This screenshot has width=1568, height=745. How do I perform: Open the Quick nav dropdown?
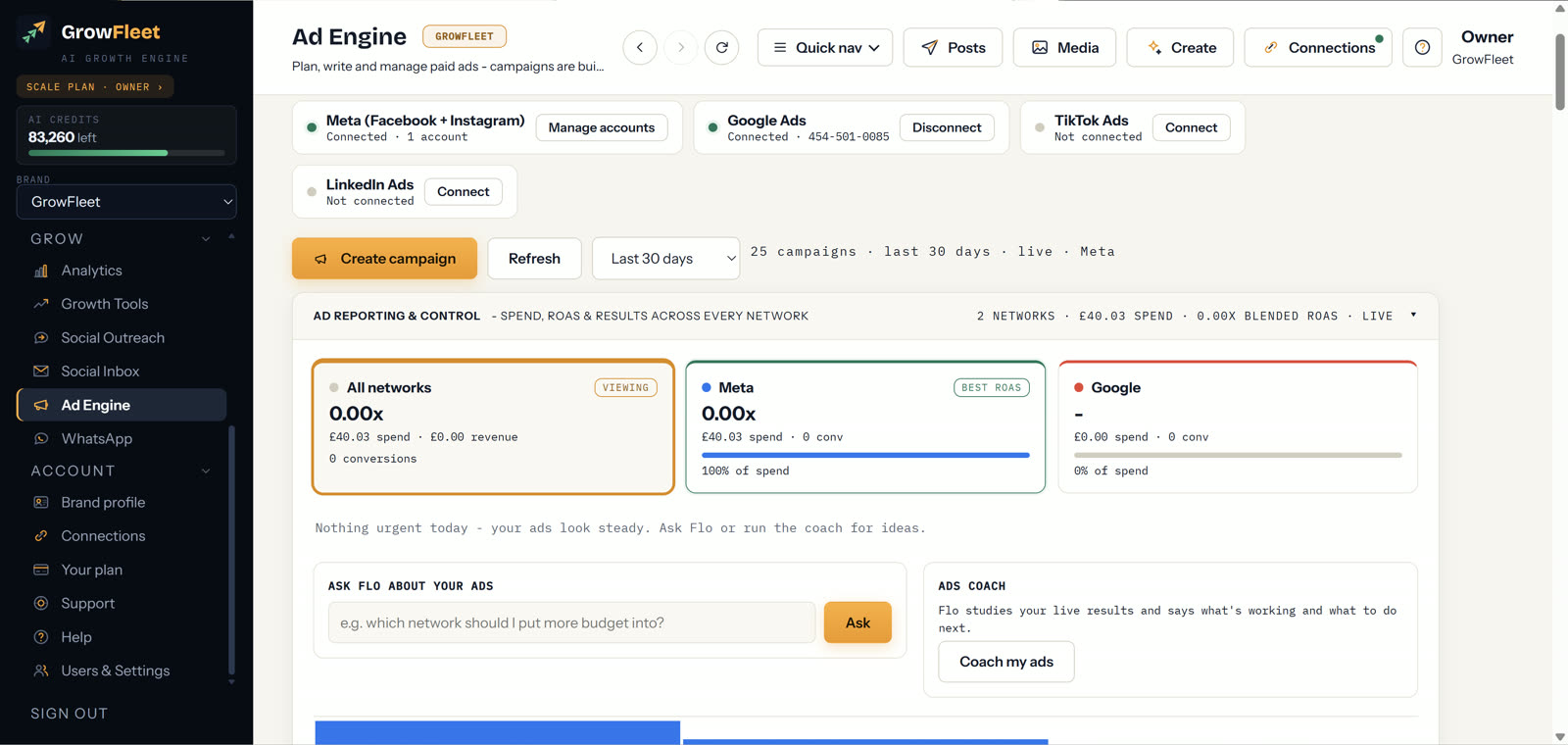tap(825, 47)
